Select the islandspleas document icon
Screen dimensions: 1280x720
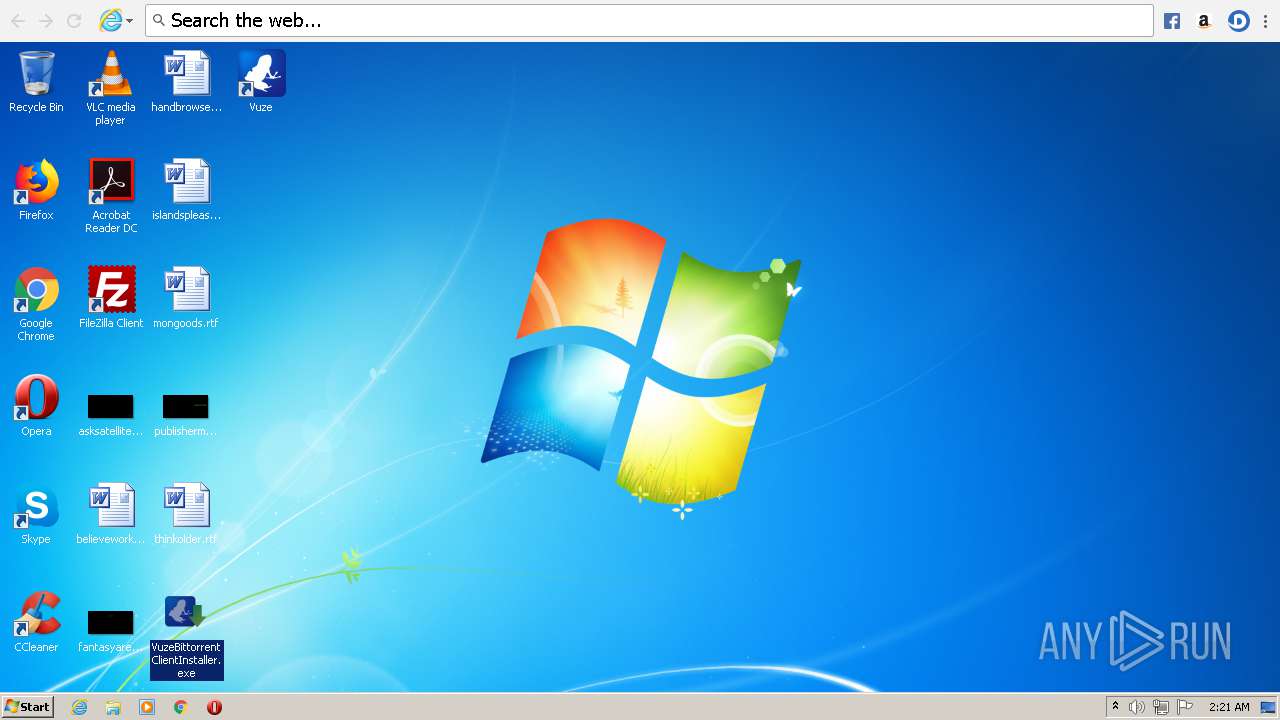click(186, 190)
